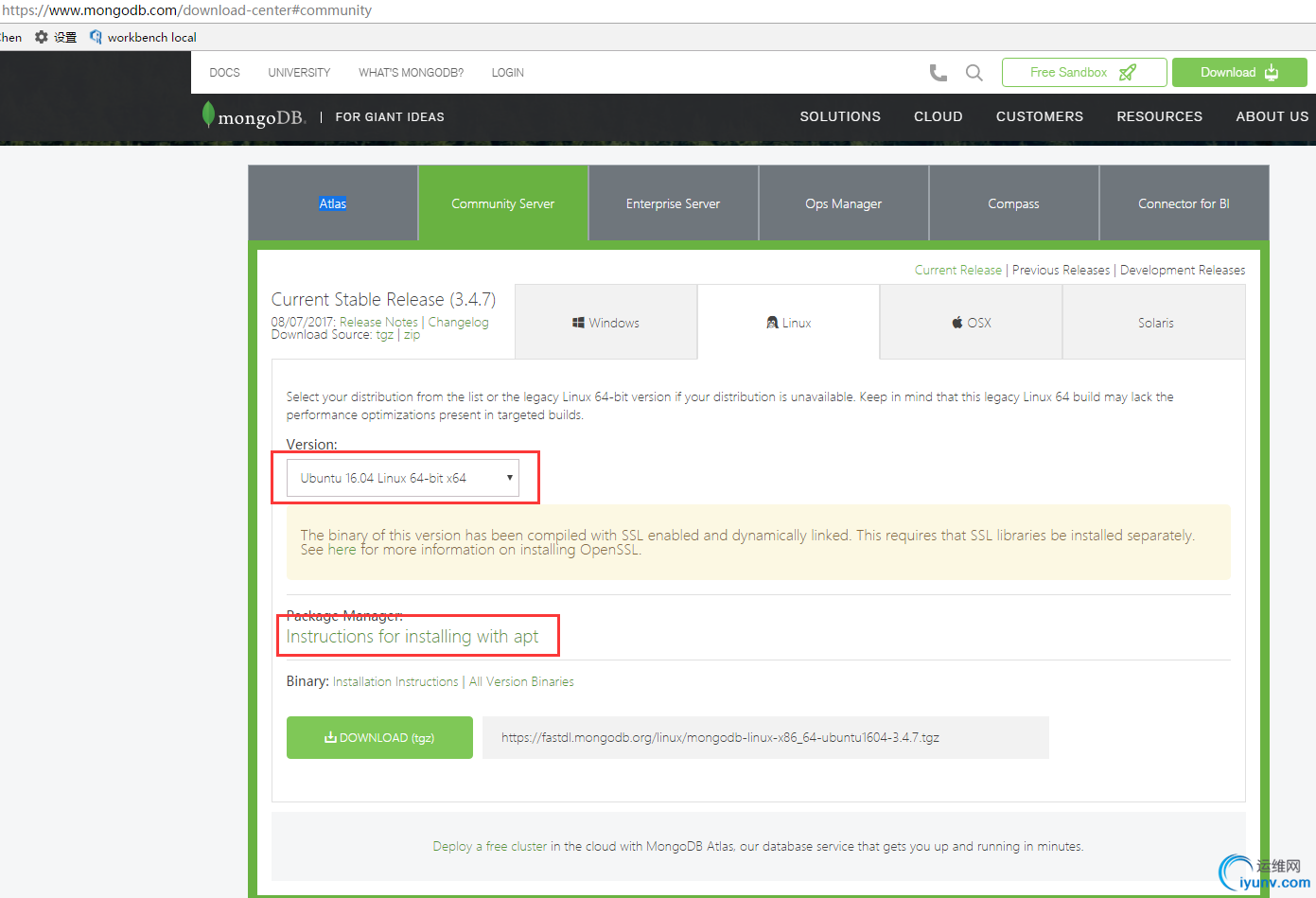Open the Atlas product tab
Image resolution: width=1316 pixels, height=898 pixels.
coord(333,203)
